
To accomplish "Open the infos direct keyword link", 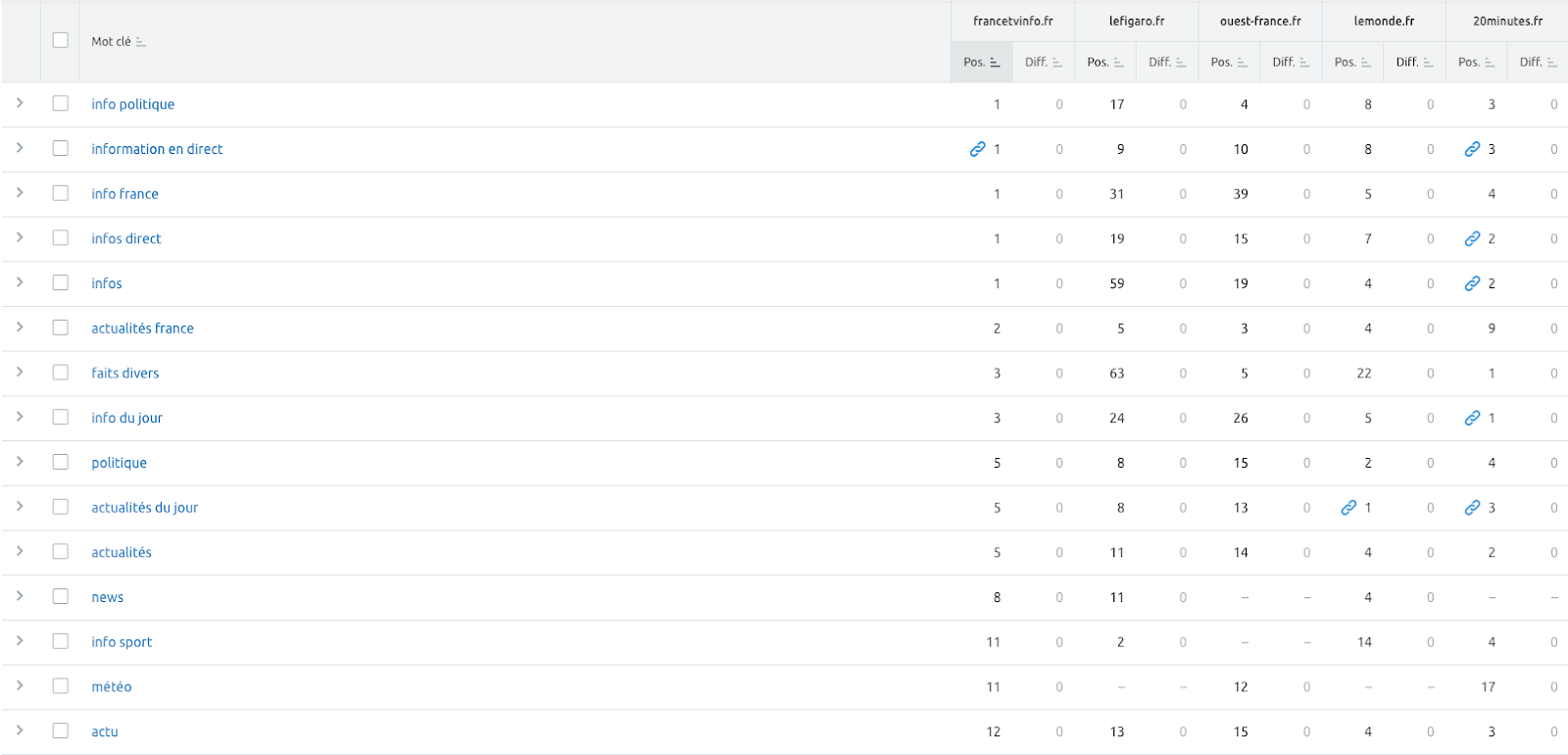I will (126, 238).
